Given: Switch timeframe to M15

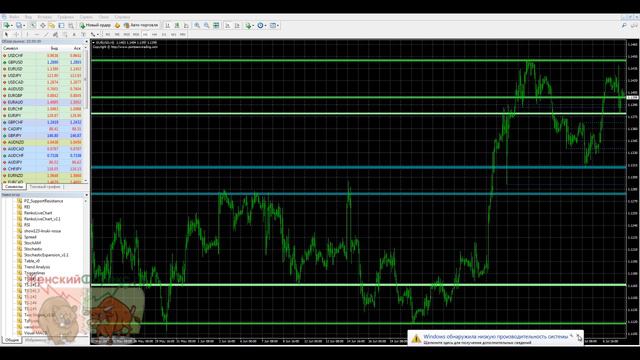Looking at the screenshot, I should 126,35.
